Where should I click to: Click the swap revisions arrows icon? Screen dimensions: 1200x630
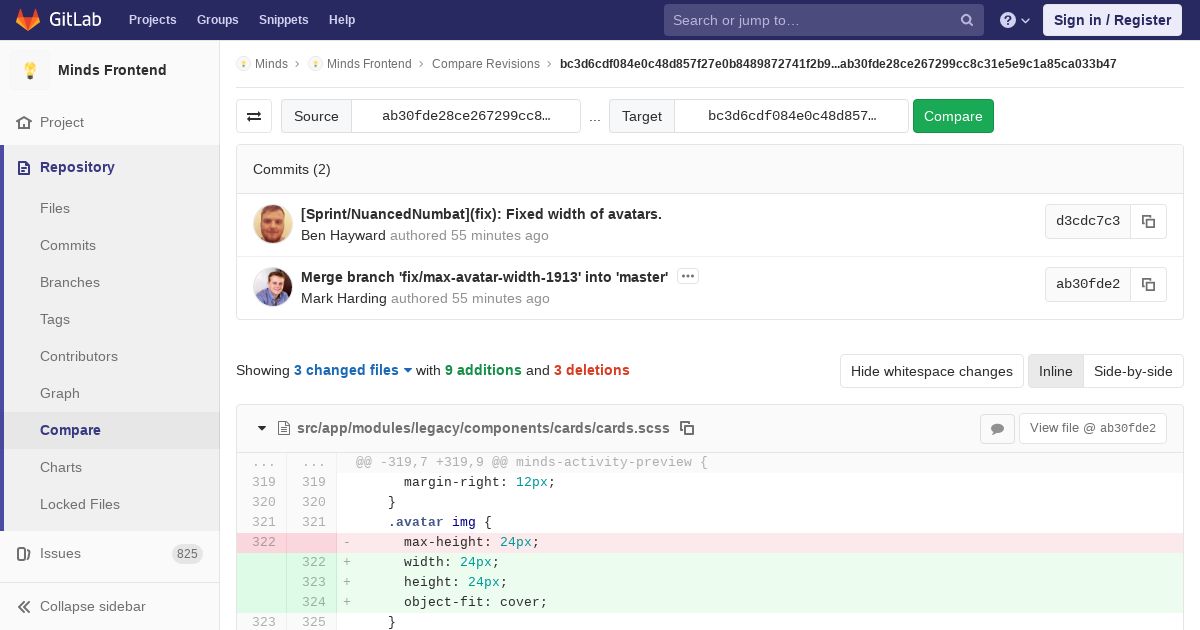click(x=254, y=116)
